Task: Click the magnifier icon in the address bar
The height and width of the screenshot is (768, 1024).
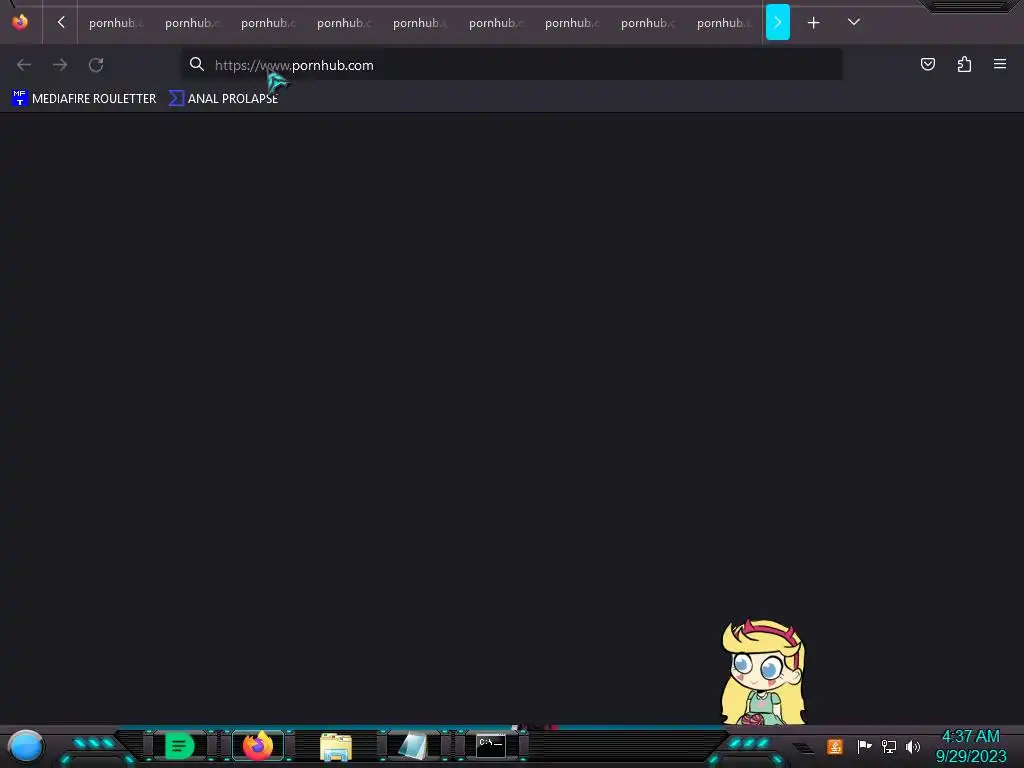Action: (197, 64)
